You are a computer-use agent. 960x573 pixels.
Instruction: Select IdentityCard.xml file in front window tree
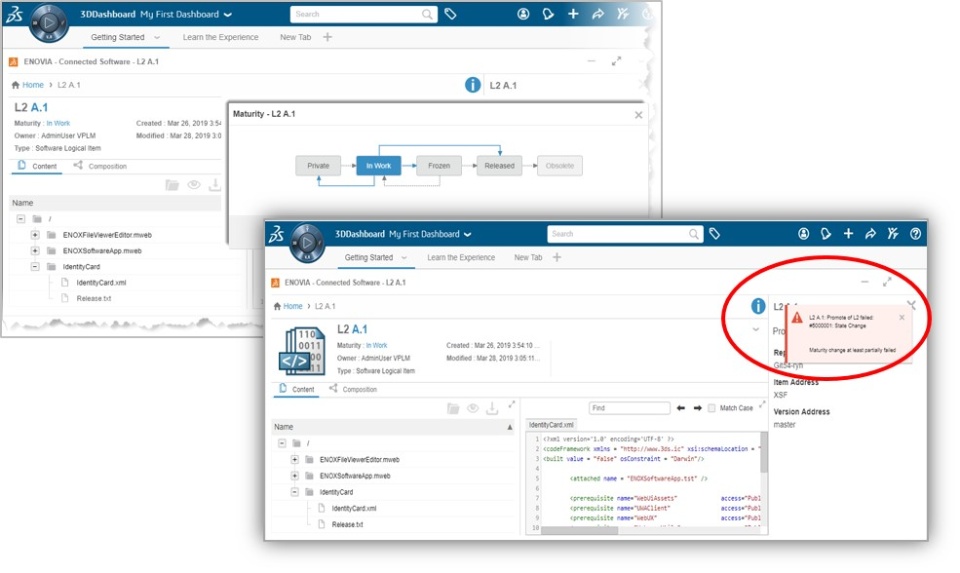pos(354,508)
